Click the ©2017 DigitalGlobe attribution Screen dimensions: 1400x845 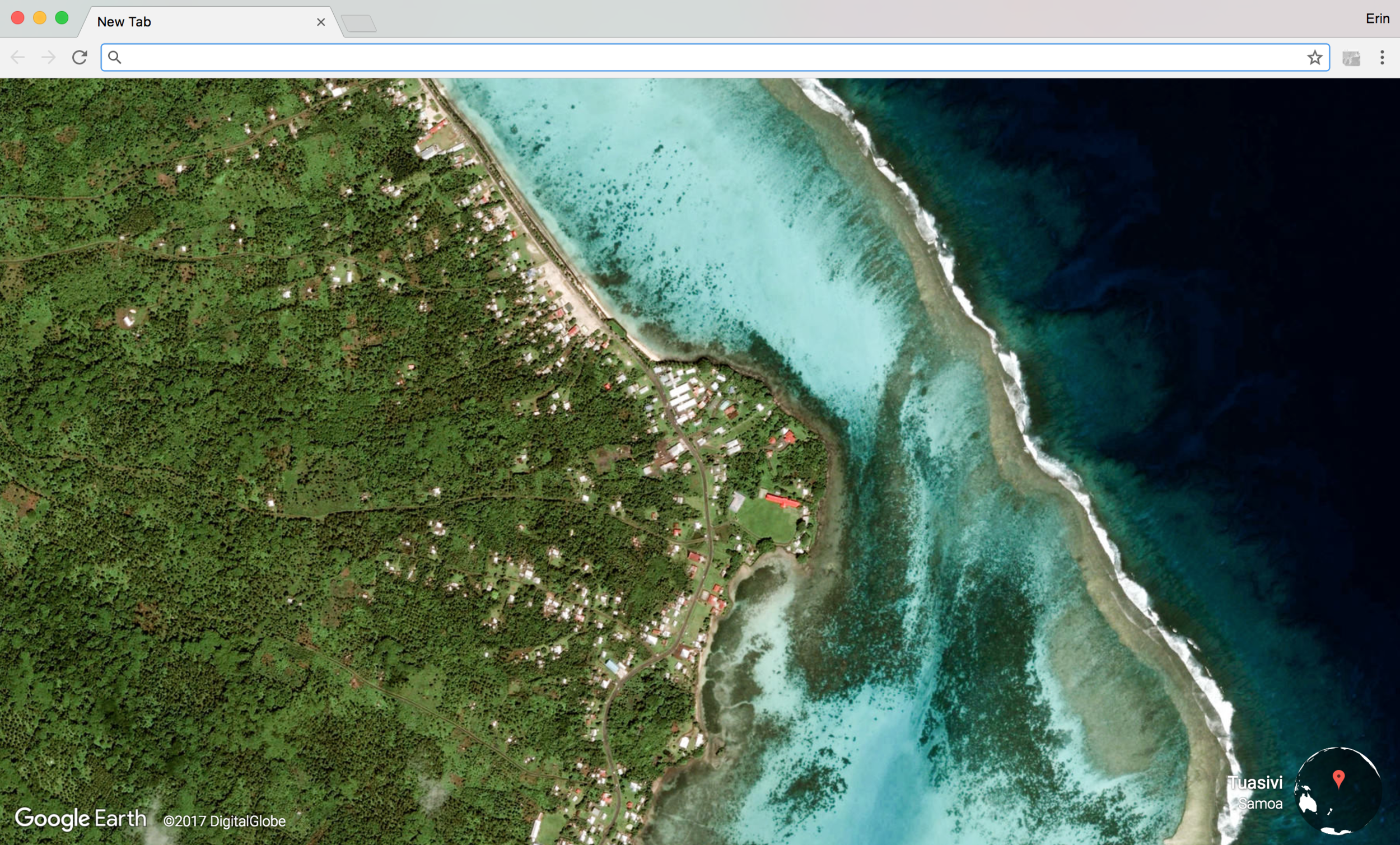click(225, 821)
